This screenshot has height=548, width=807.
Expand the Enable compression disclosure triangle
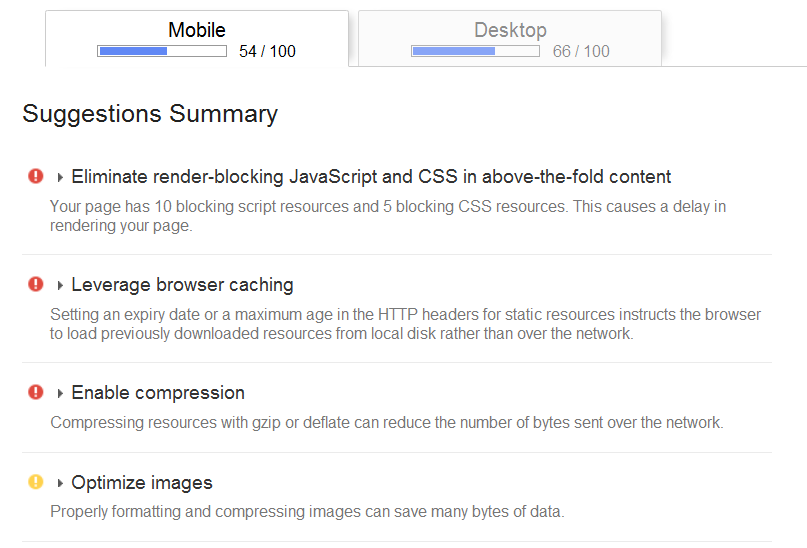click(60, 393)
